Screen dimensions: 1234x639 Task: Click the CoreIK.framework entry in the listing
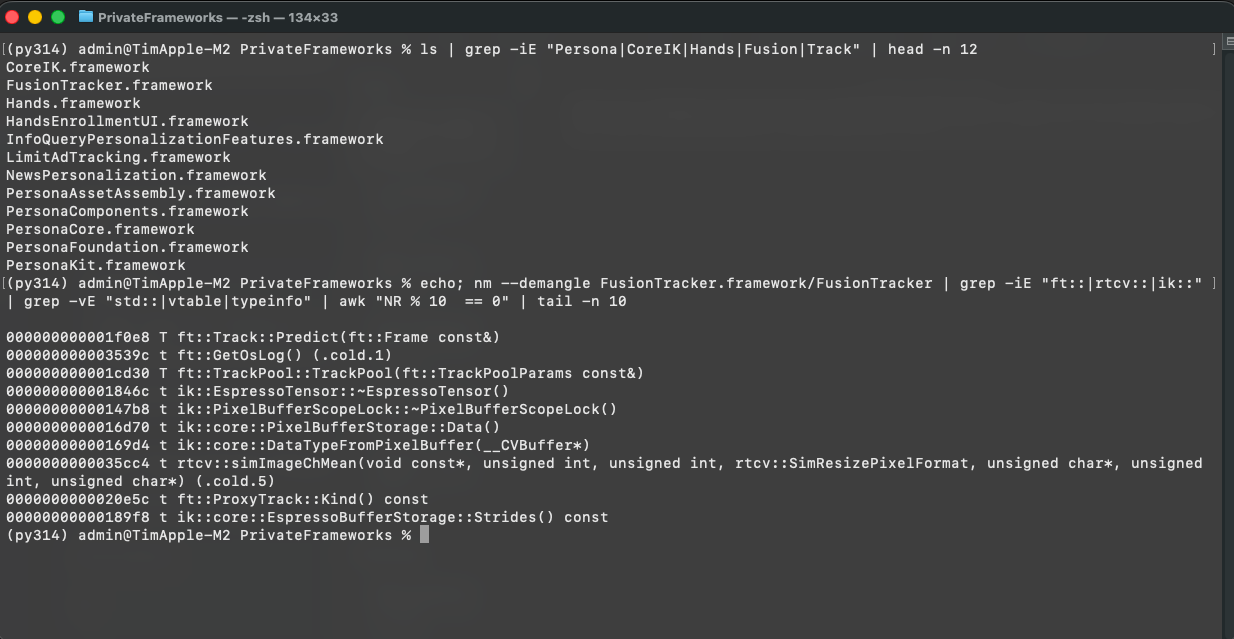point(78,67)
